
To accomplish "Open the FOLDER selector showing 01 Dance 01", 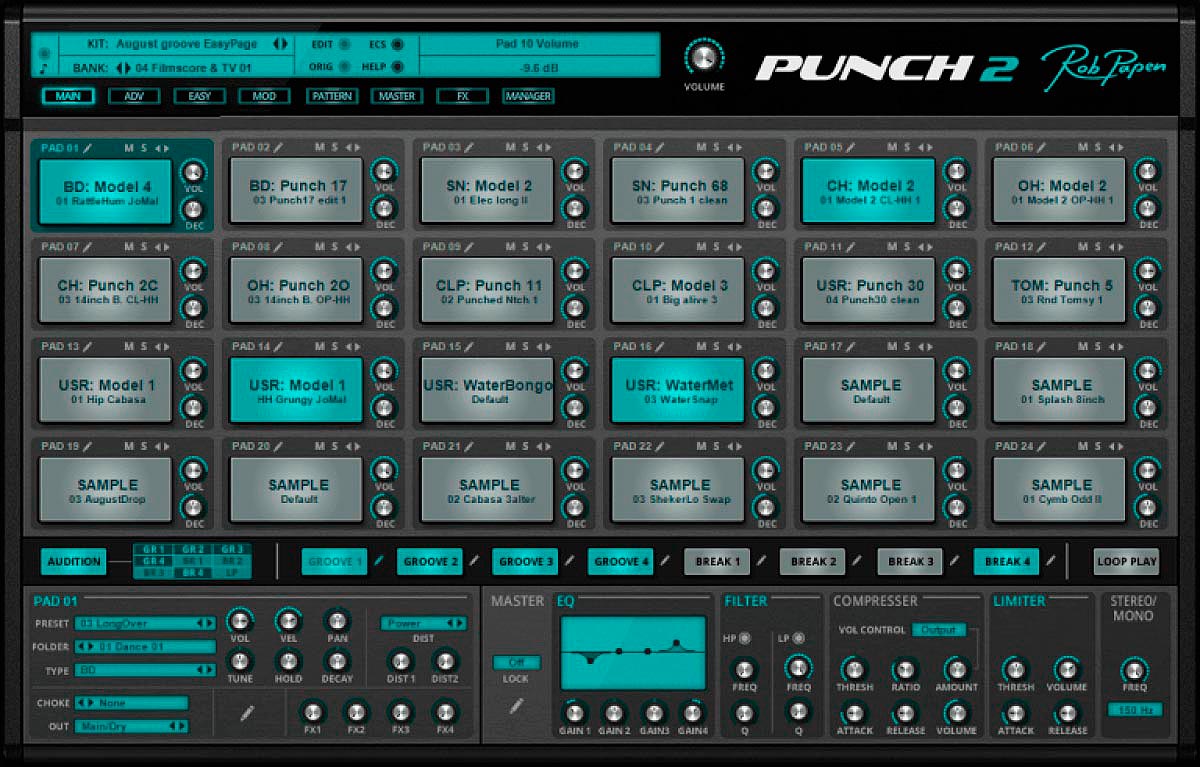I will (x=145, y=647).
